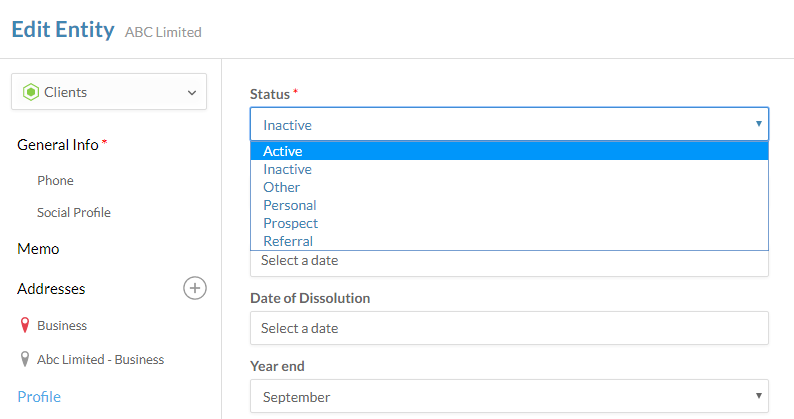
Task: Select Personal status option
Action: (289, 205)
